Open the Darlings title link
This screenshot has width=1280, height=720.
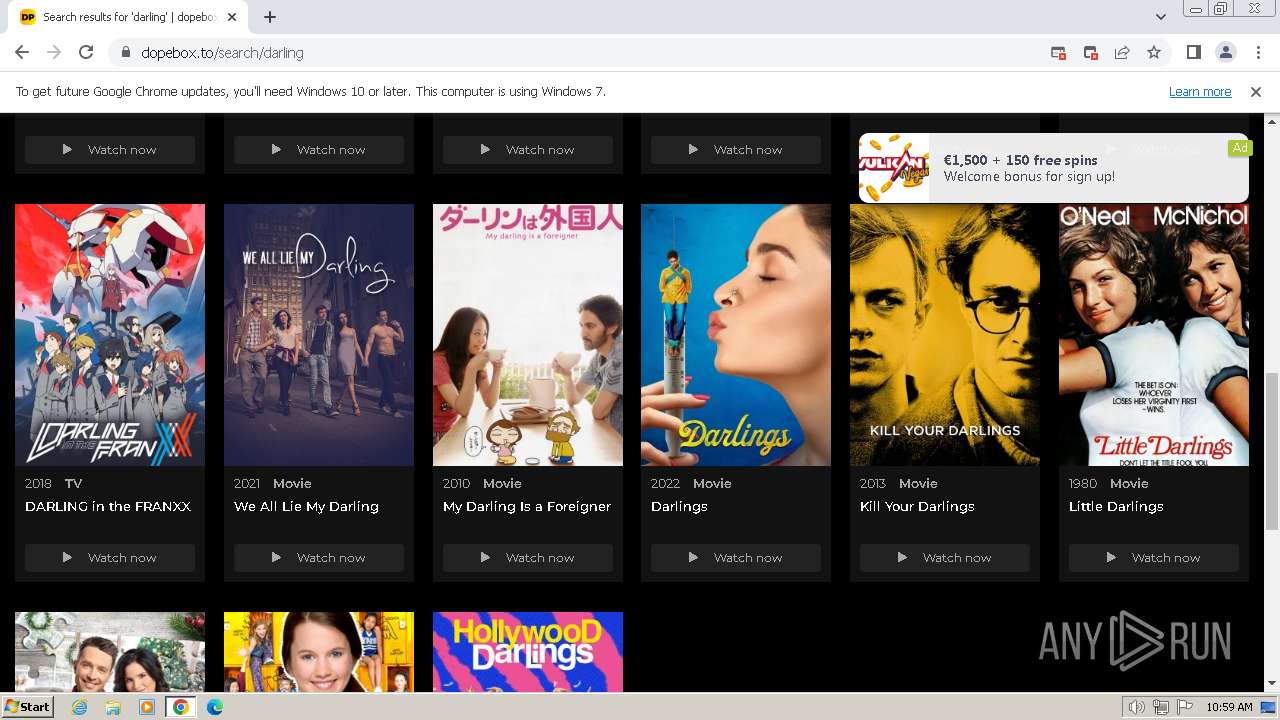click(x=679, y=507)
